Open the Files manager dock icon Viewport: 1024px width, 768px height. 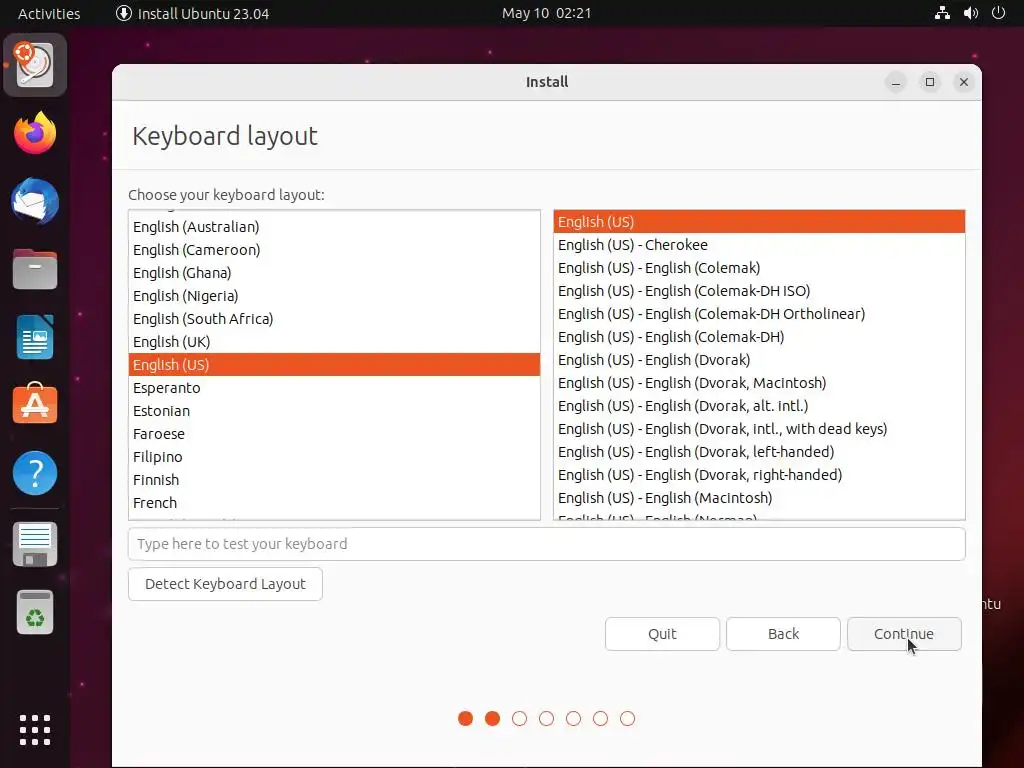(x=35, y=269)
